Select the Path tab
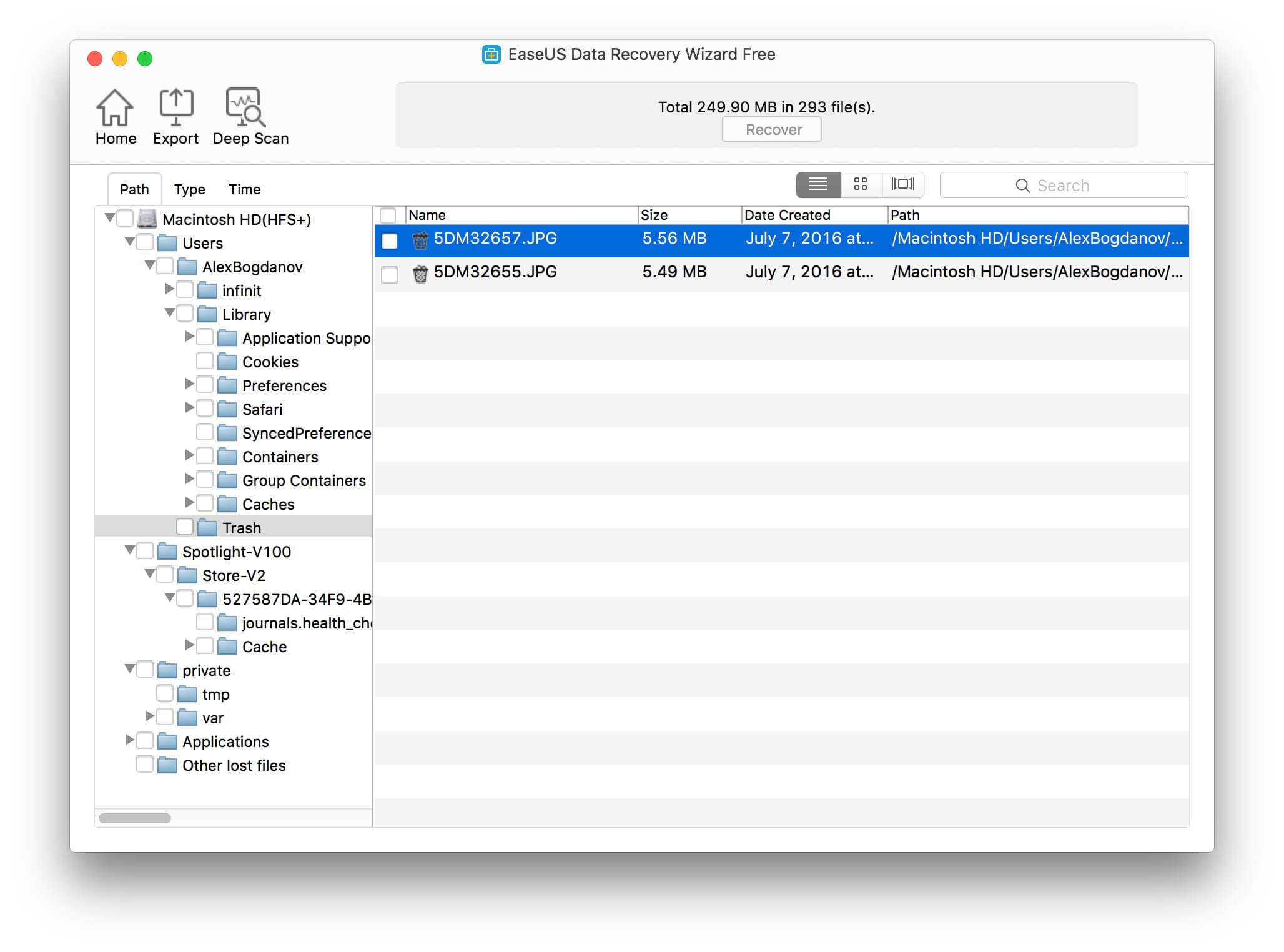The image size is (1284, 952). tap(134, 189)
